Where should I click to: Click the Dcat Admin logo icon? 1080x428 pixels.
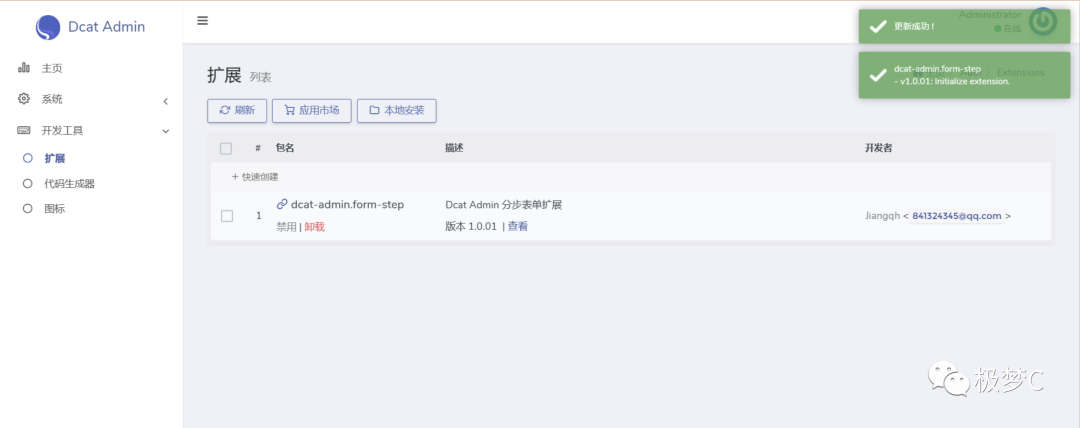[48, 28]
